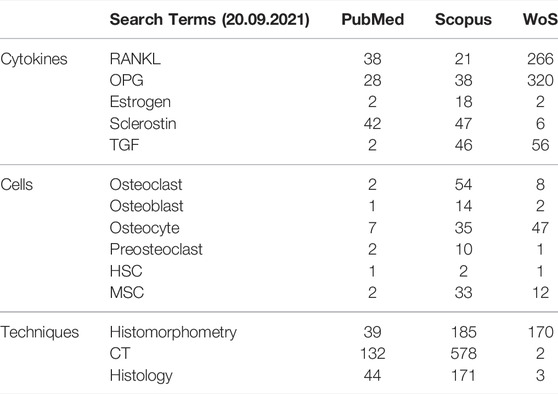Click the MSC search term
Viewport: 558px width, 394px height.
click(127, 293)
